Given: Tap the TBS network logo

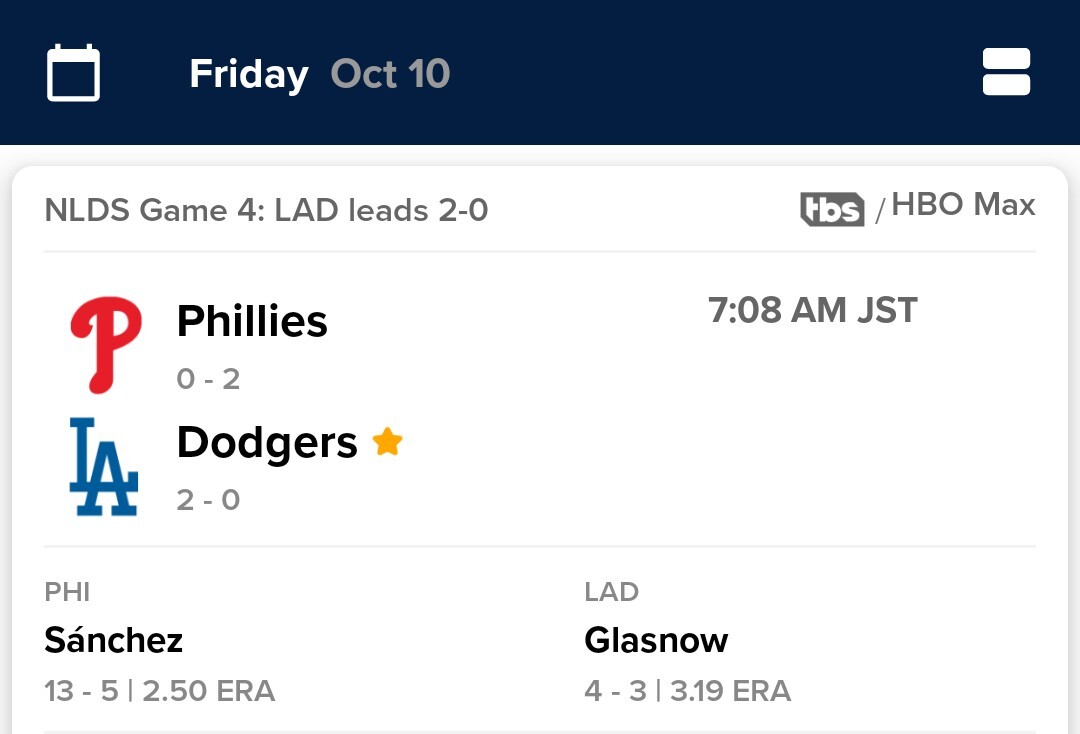Looking at the screenshot, I should (x=832, y=209).
